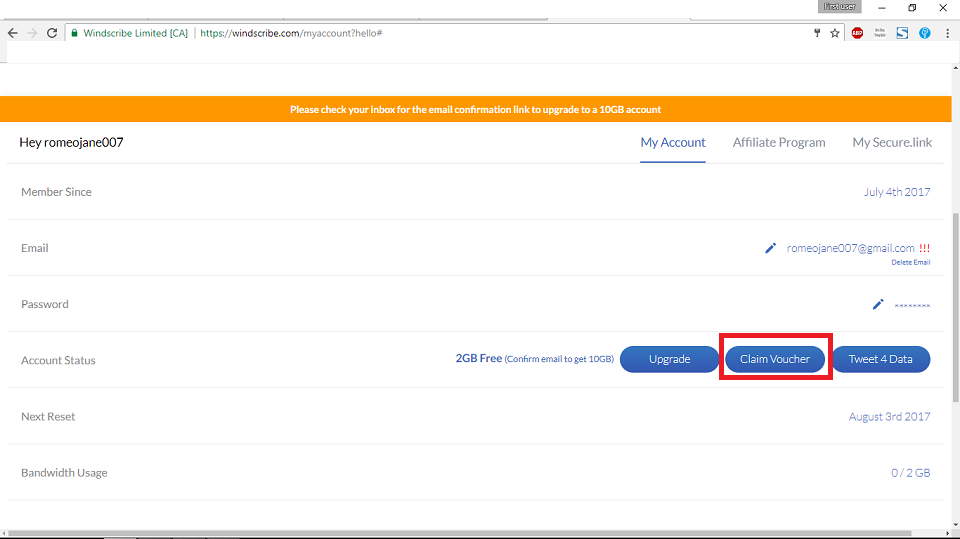Screen dimensions: 960x539
Task: Click the August 3rd 2017 reset date
Action: pos(889,416)
